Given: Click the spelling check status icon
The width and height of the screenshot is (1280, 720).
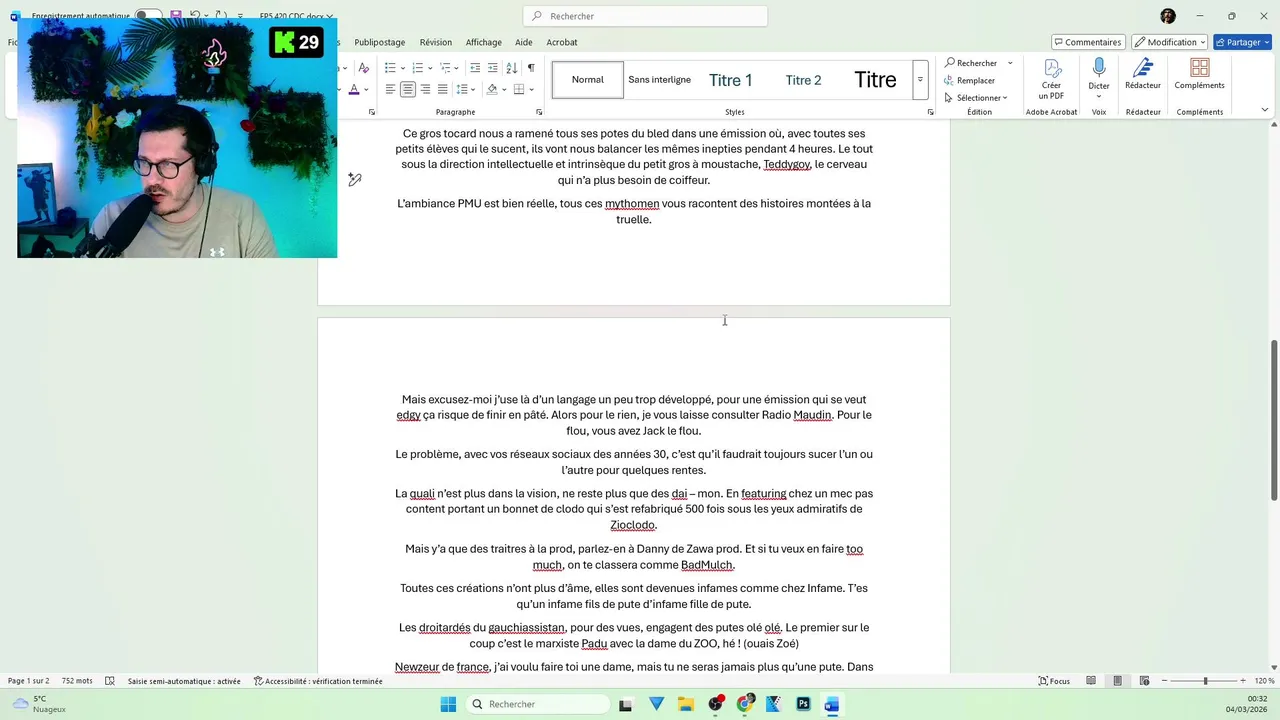Looking at the screenshot, I should [110, 681].
